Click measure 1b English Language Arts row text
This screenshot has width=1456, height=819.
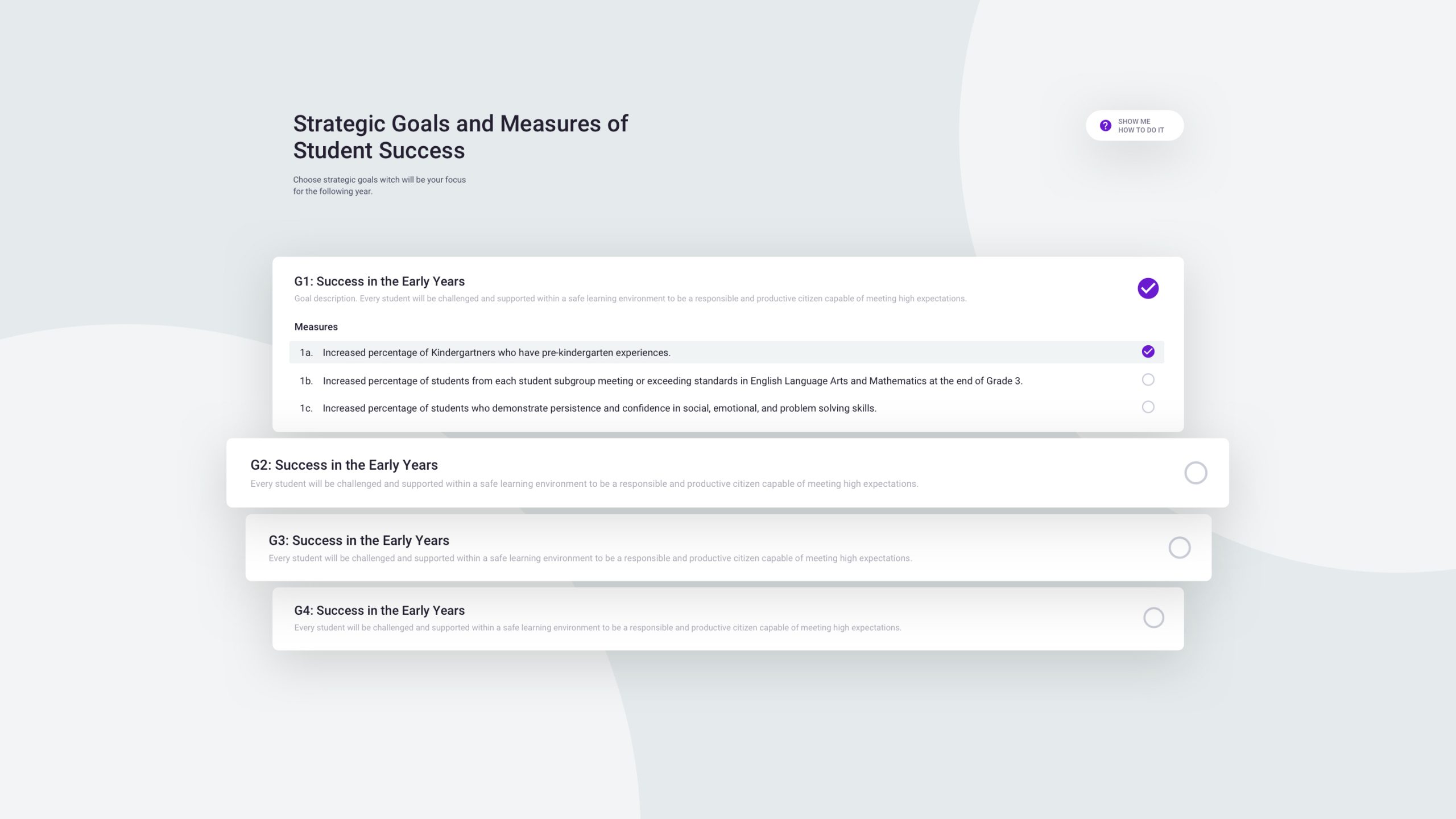click(x=672, y=381)
